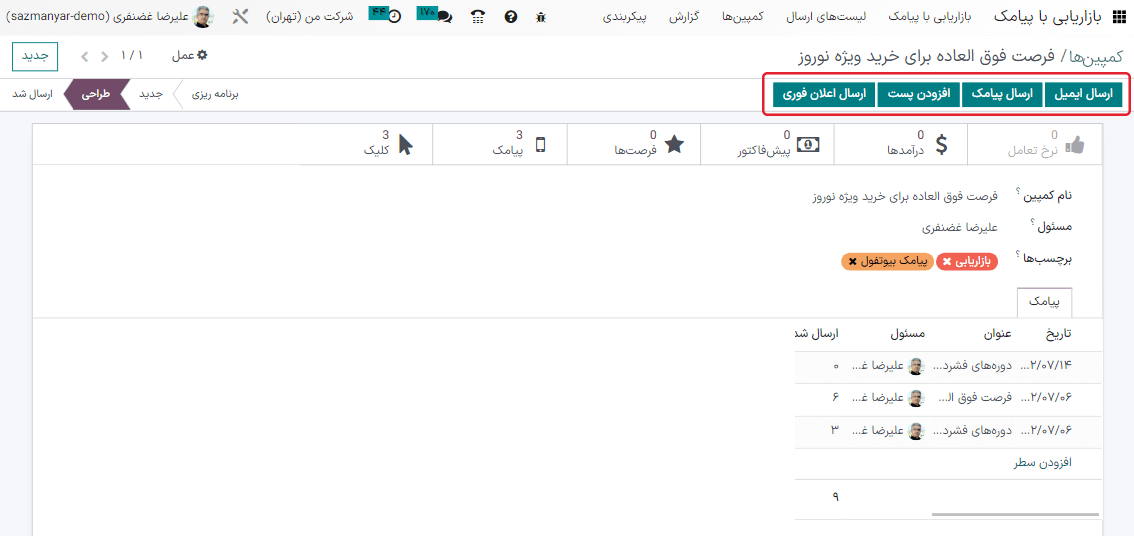Click the افزودن سطر link
This screenshot has width=1134, height=536.
coord(1043,463)
